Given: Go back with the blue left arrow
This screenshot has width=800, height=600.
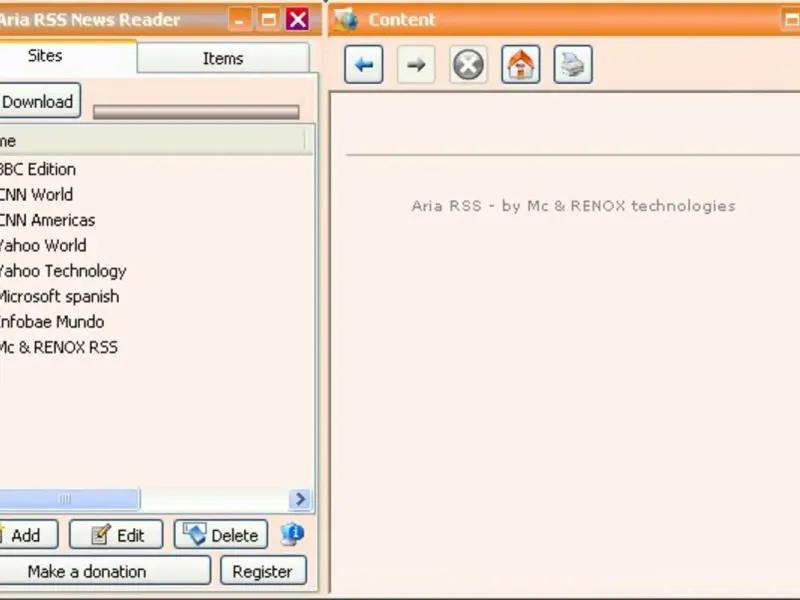Looking at the screenshot, I should click(364, 64).
